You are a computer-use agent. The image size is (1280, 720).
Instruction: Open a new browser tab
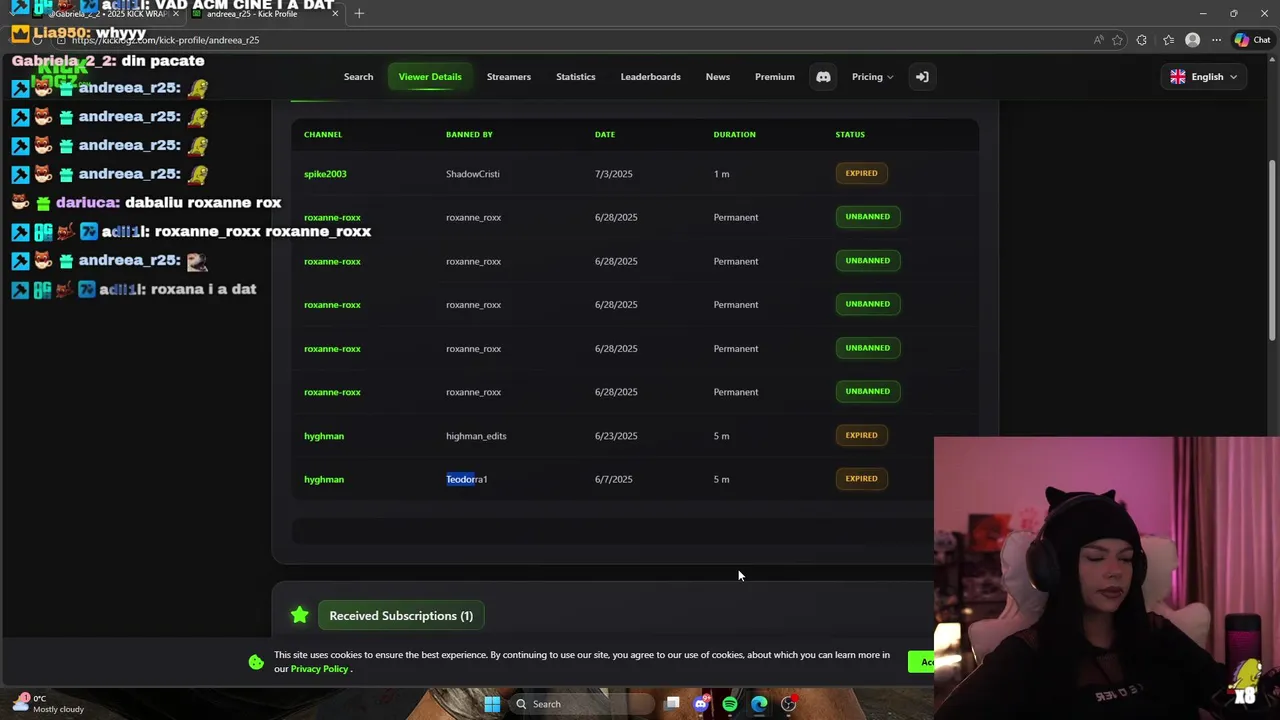pyautogui.click(x=359, y=13)
